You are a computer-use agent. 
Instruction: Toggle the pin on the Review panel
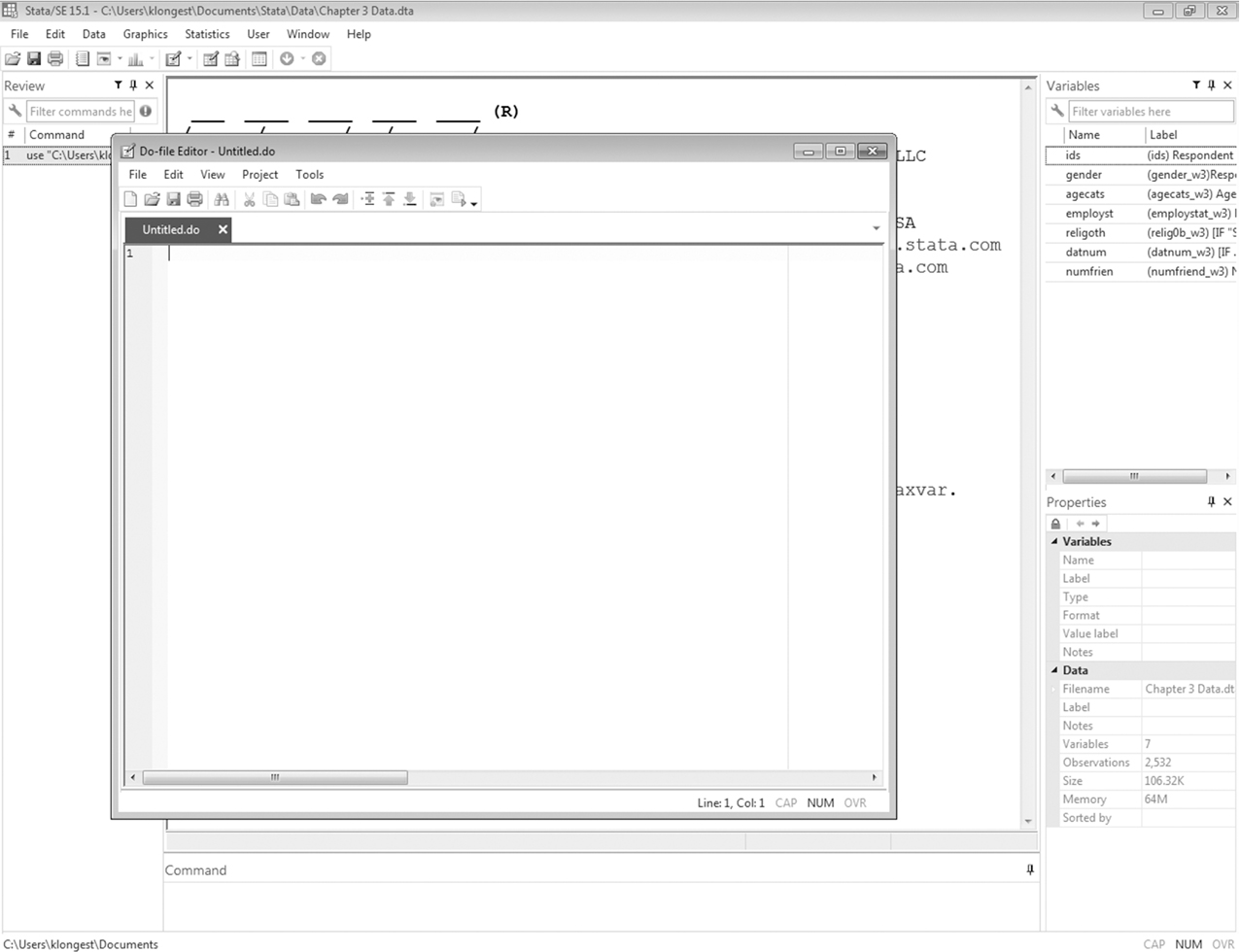click(x=133, y=85)
